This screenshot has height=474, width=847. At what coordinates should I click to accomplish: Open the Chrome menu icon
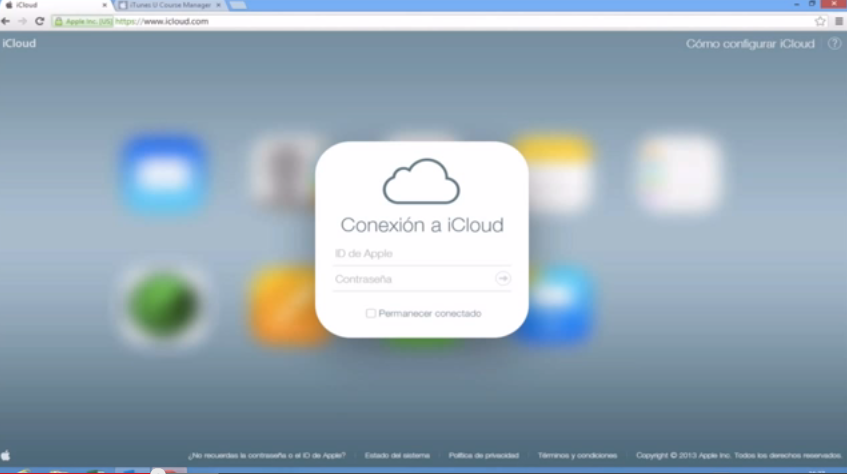point(839,22)
